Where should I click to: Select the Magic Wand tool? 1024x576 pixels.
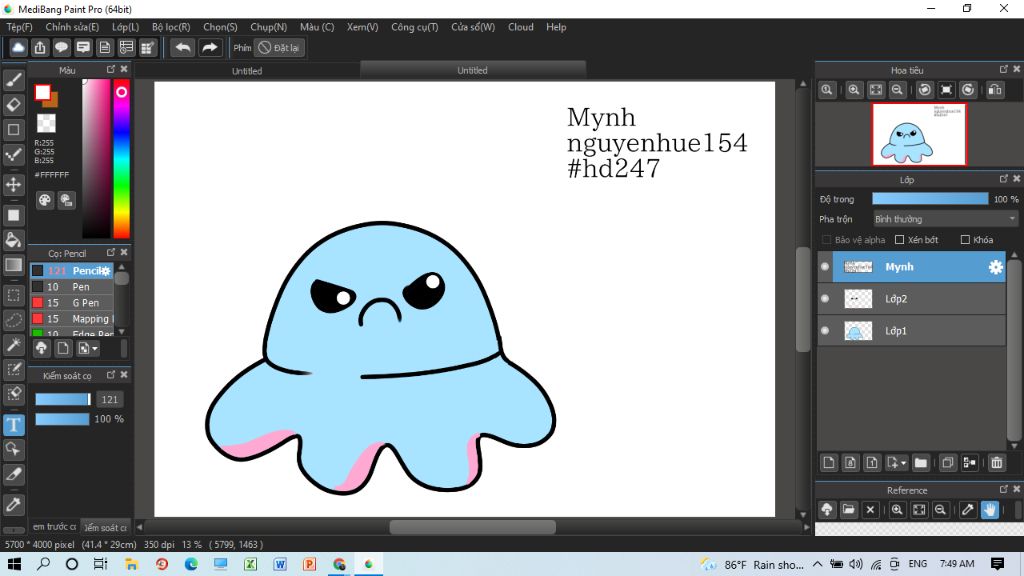point(14,345)
